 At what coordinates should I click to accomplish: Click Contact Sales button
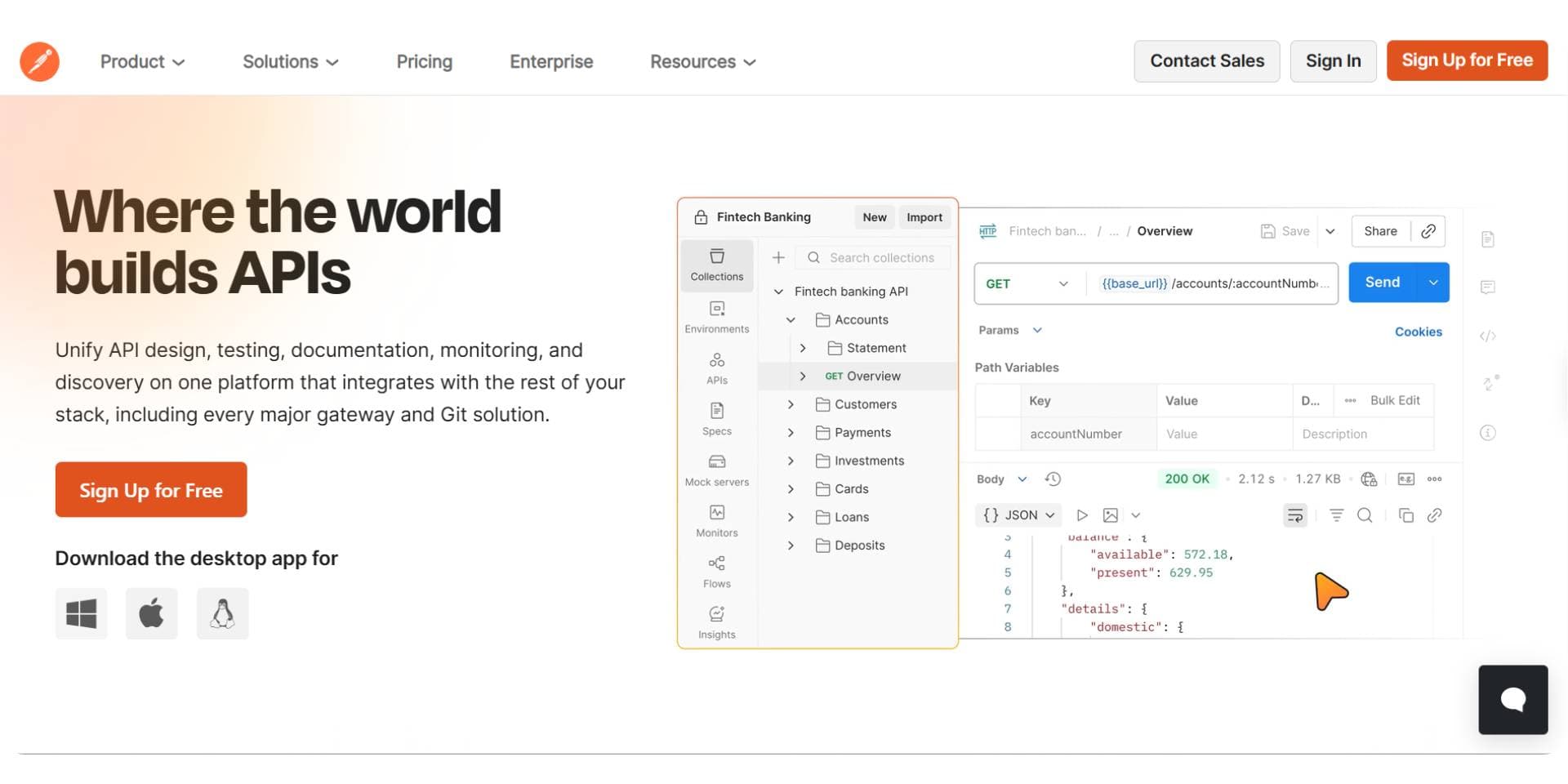(x=1206, y=61)
